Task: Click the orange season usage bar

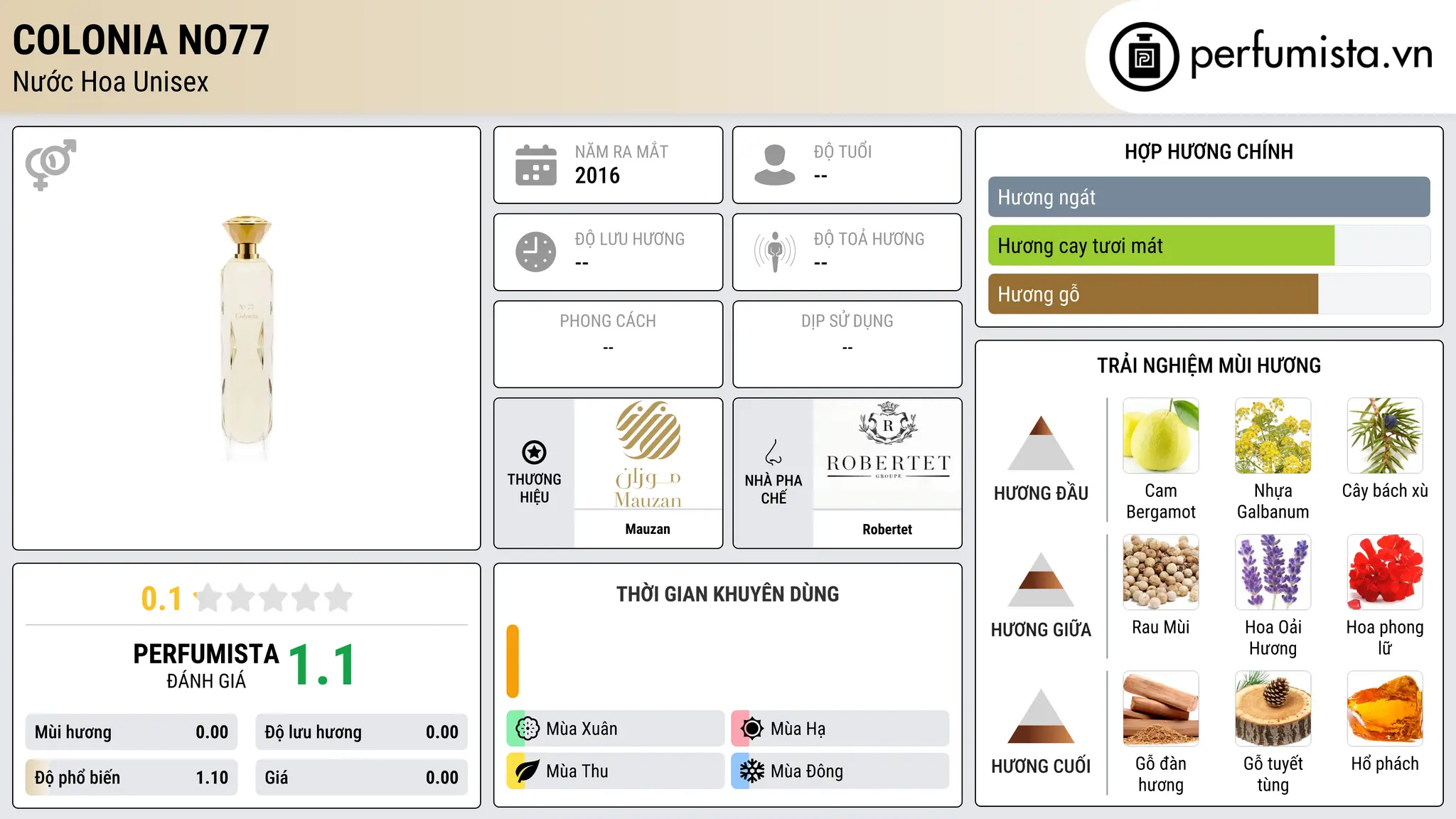Action: click(513, 661)
